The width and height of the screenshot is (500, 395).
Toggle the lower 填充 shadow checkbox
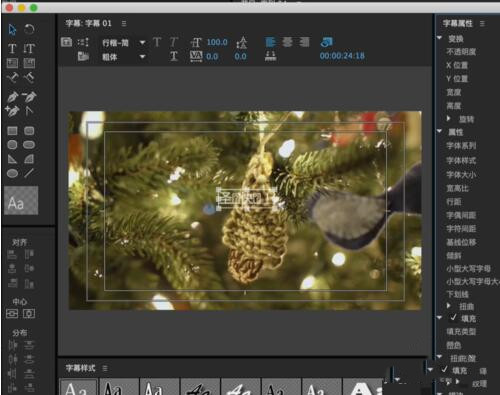point(444,369)
